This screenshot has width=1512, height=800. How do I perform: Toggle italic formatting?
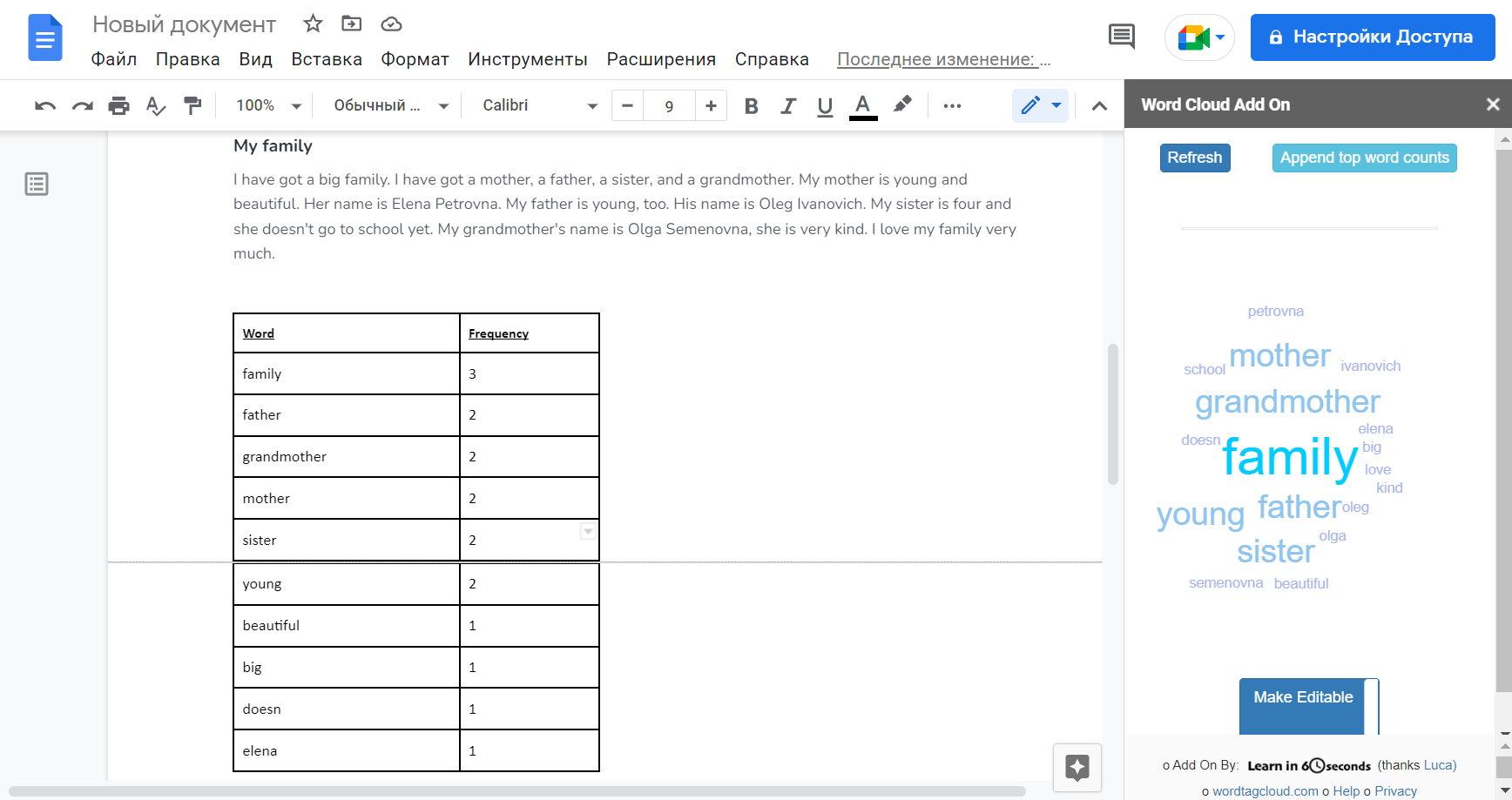pos(788,106)
